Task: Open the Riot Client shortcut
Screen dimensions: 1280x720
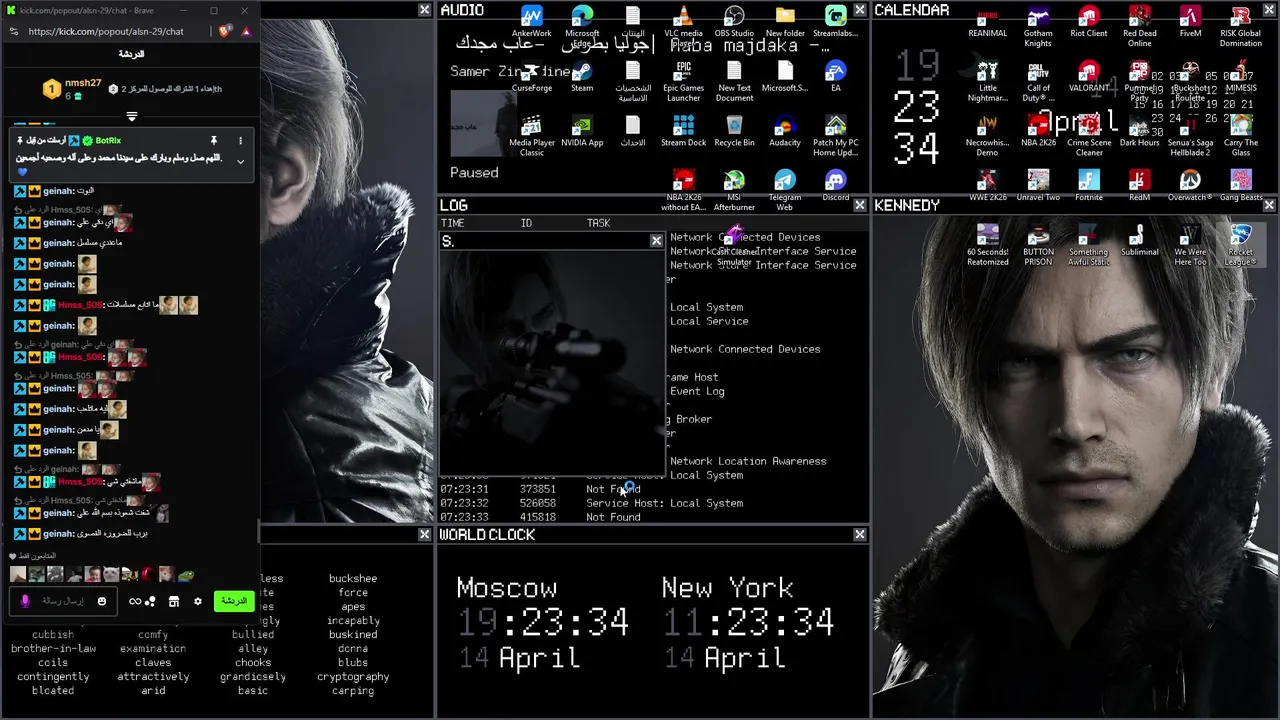Action: click(x=1089, y=22)
